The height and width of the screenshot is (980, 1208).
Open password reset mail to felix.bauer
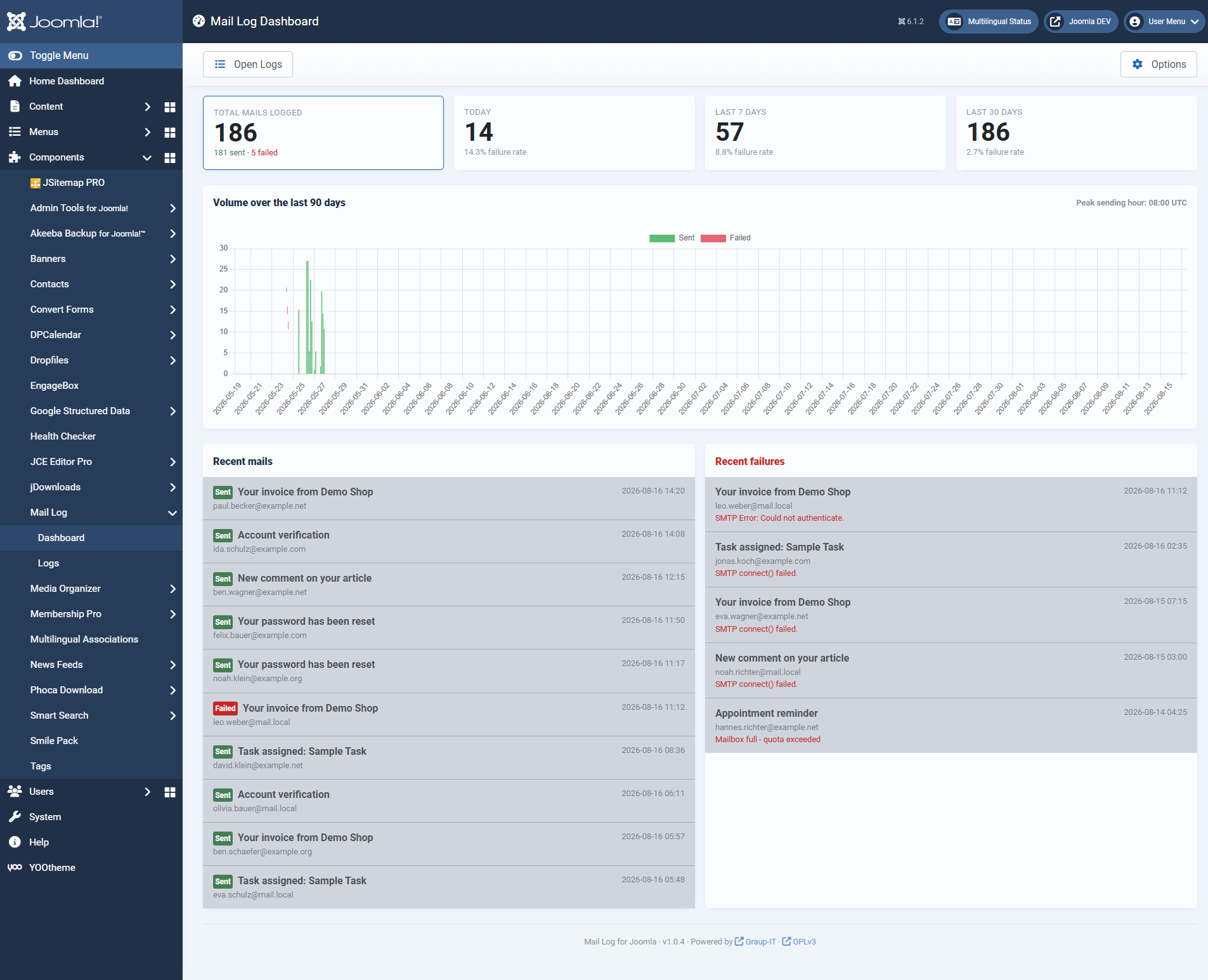(x=449, y=628)
